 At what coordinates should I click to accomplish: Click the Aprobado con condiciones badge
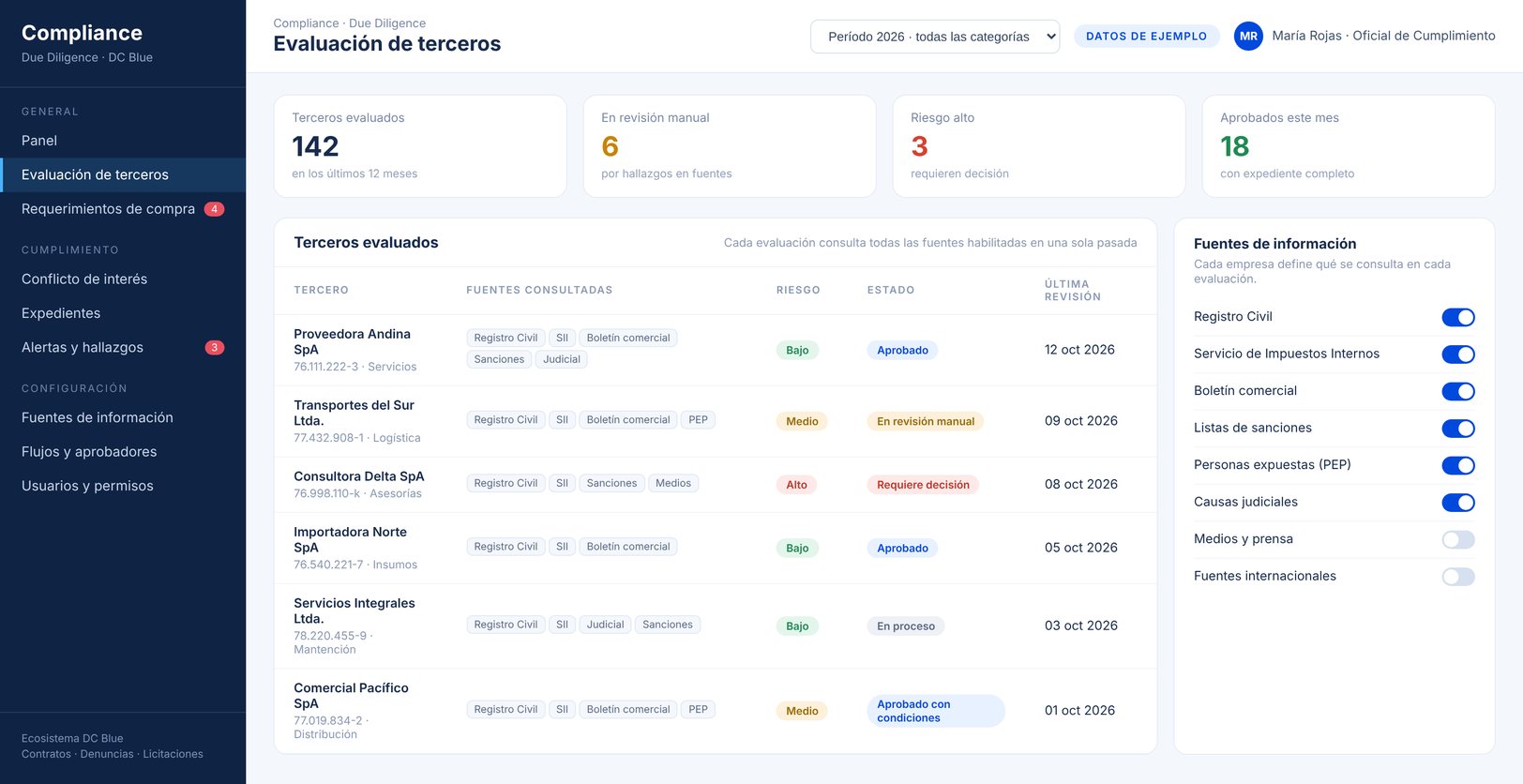pyautogui.click(x=935, y=711)
